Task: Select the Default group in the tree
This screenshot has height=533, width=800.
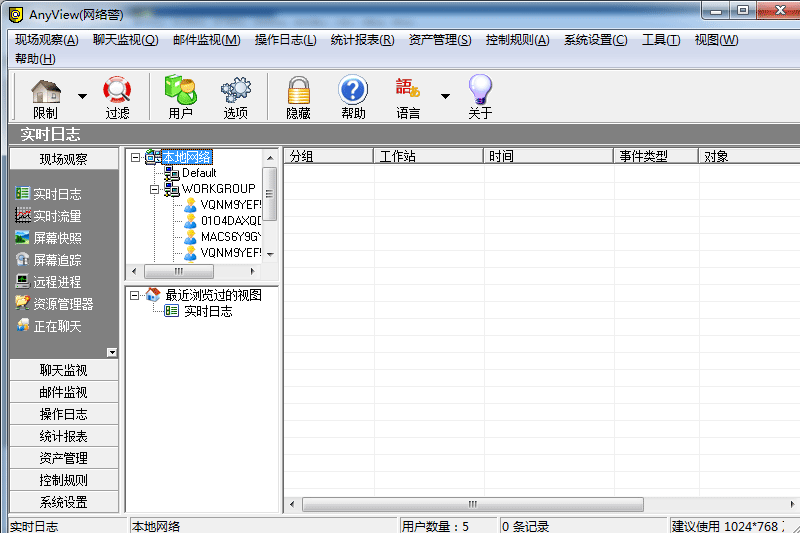Action: pos(199,173)
